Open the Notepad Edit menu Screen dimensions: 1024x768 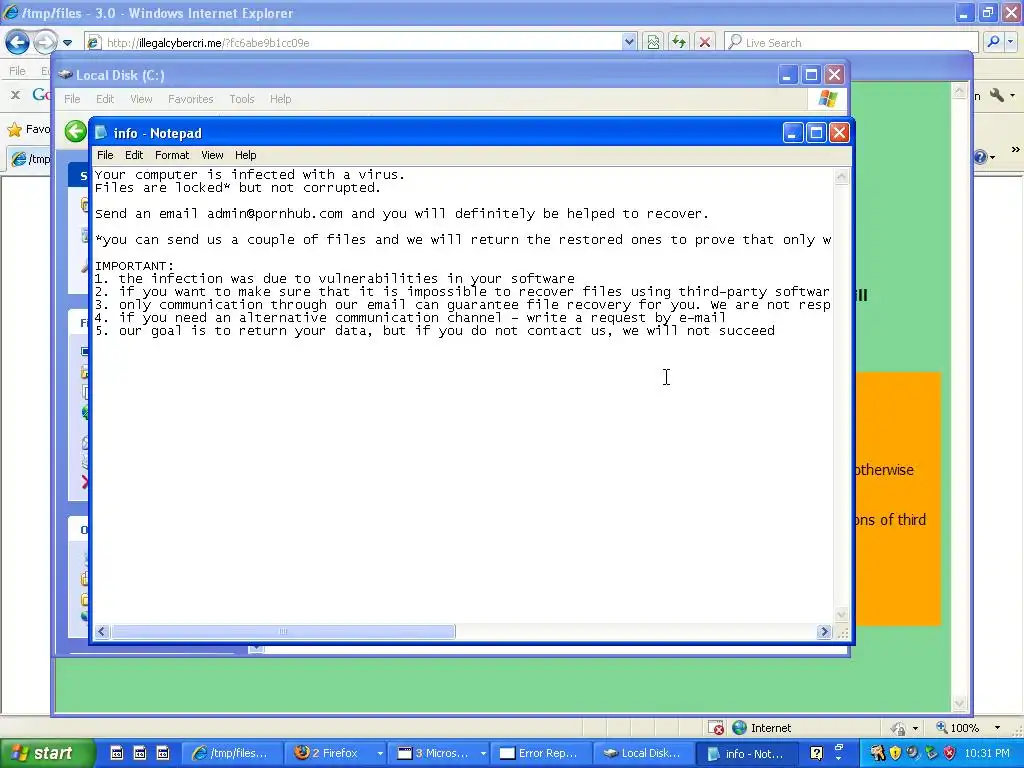tap(134, 155)
